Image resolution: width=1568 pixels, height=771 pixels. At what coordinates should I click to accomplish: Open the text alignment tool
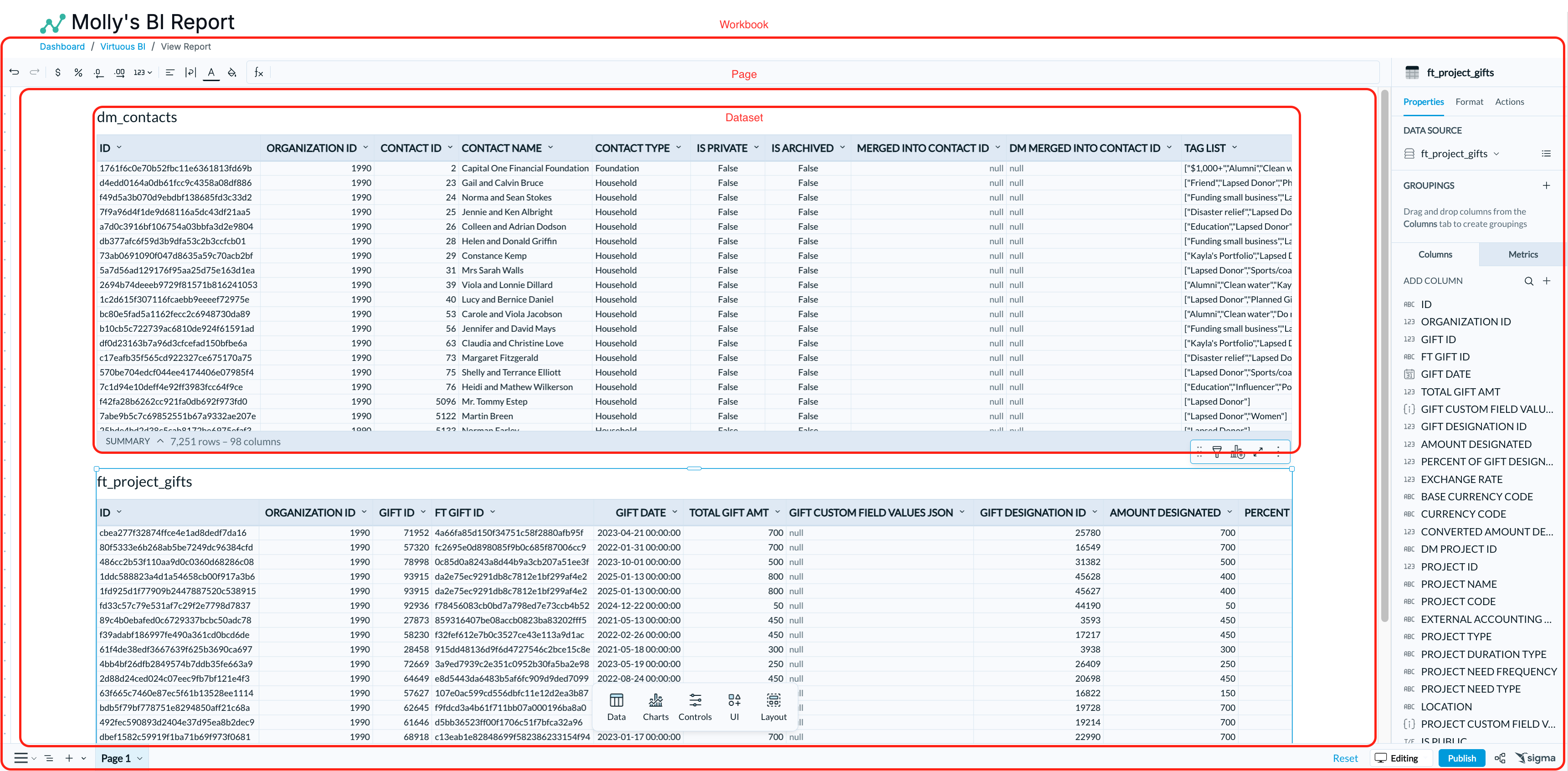pos(170,72)
